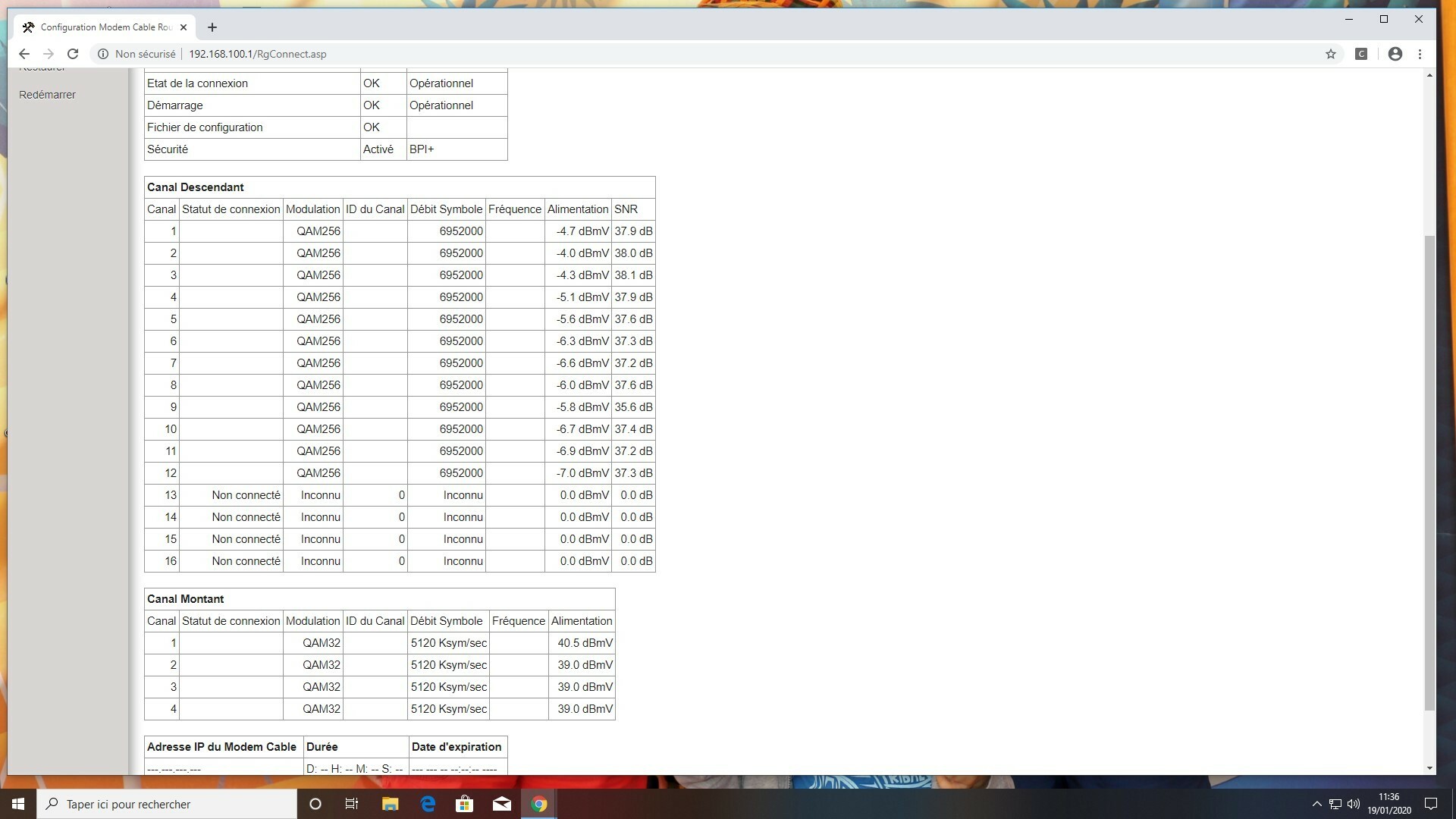The width and height of the screenshot is (1456, 819).
Task: Click the vertical scrollbar thumb
Action: 1429,472
